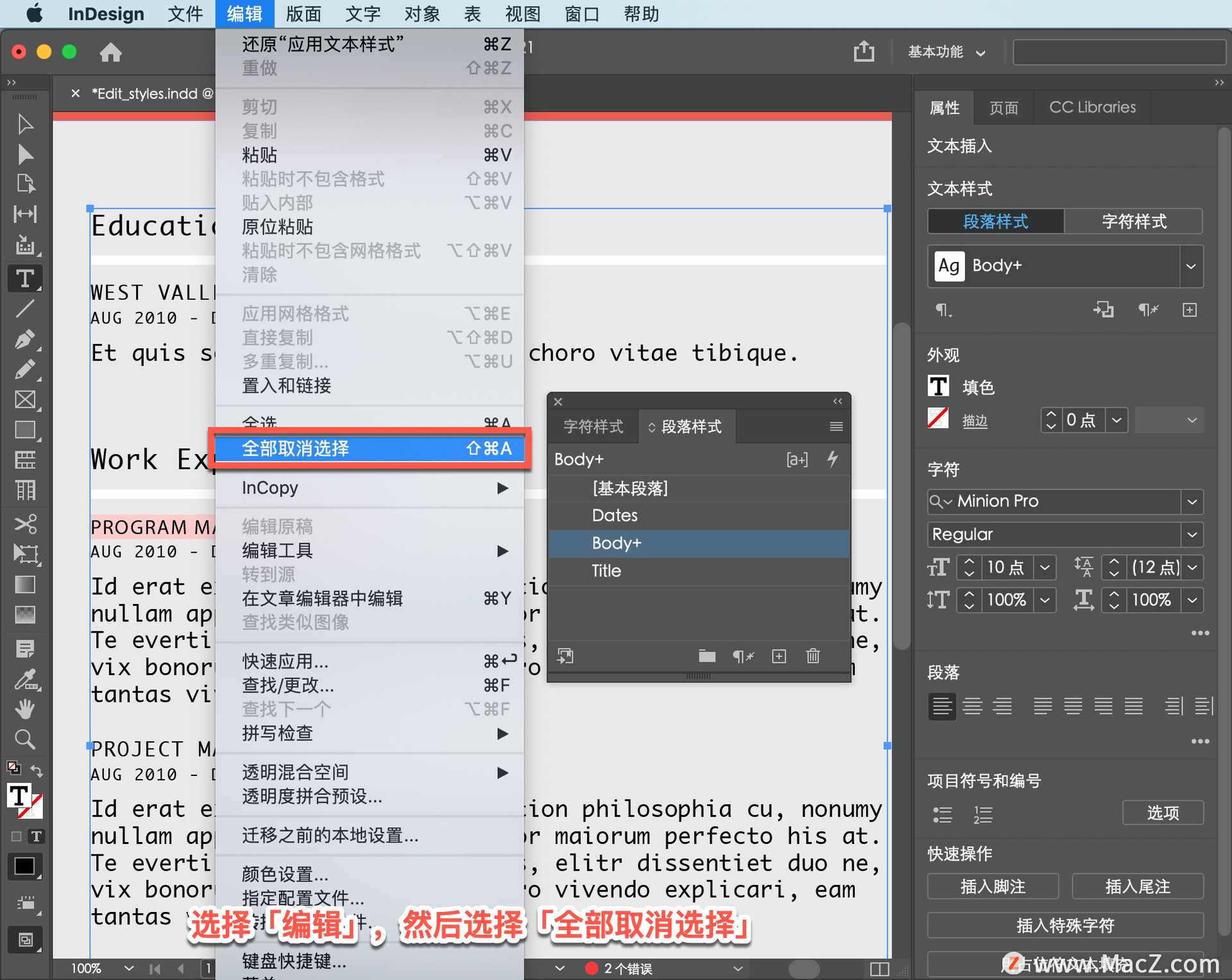Click the 插入脚注 button
The height and width of the screenshot is (980, 1232).
pyautogui.click(x=993, y=886)
